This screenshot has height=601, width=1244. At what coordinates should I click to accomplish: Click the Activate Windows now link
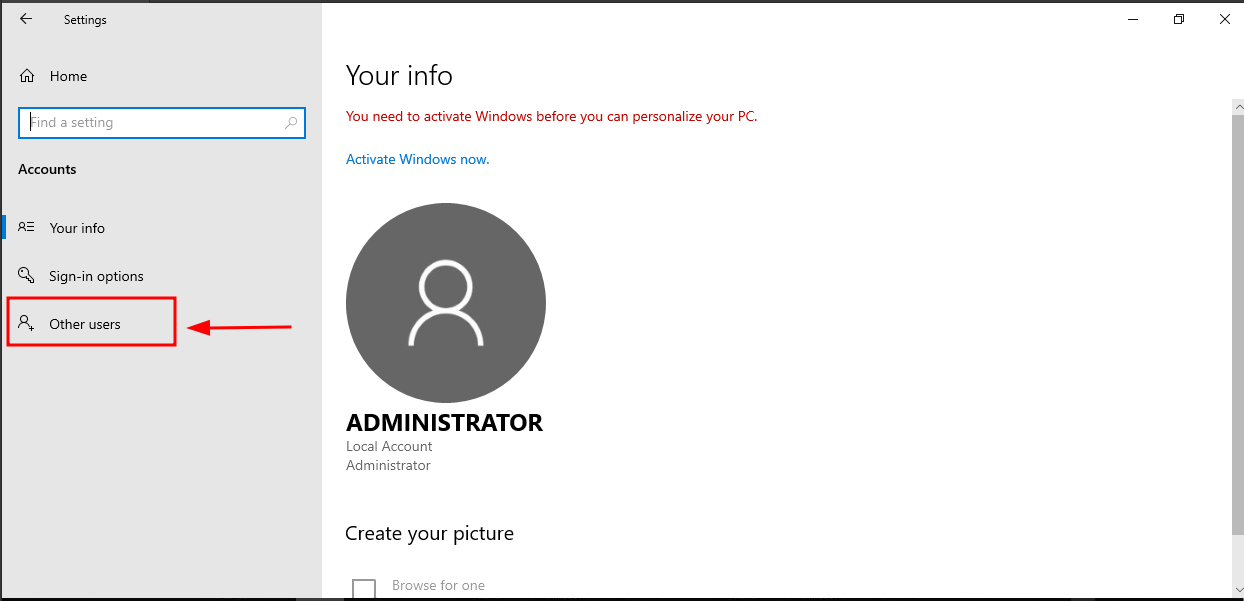coord(417,159)
